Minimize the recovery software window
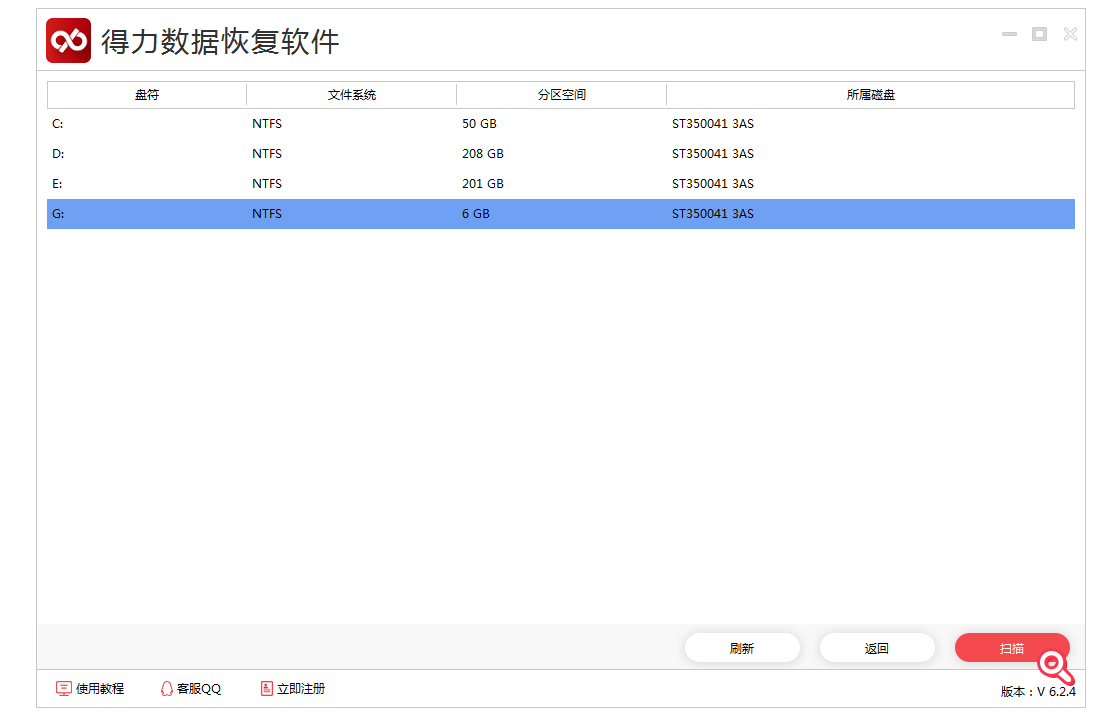This screenshot has height=717, width=1120. 1009,34
